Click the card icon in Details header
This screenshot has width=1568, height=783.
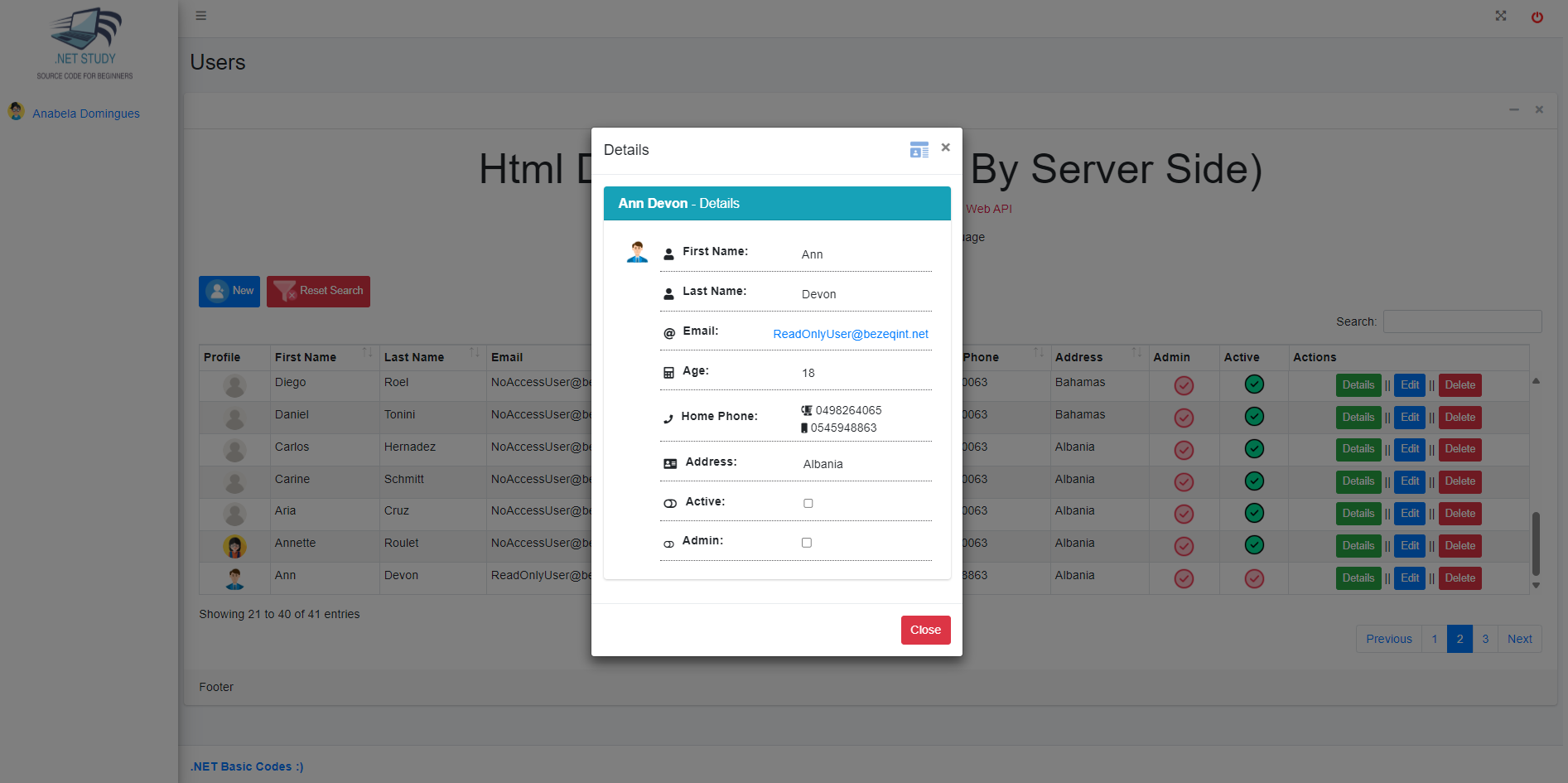[x=919, y=150]
